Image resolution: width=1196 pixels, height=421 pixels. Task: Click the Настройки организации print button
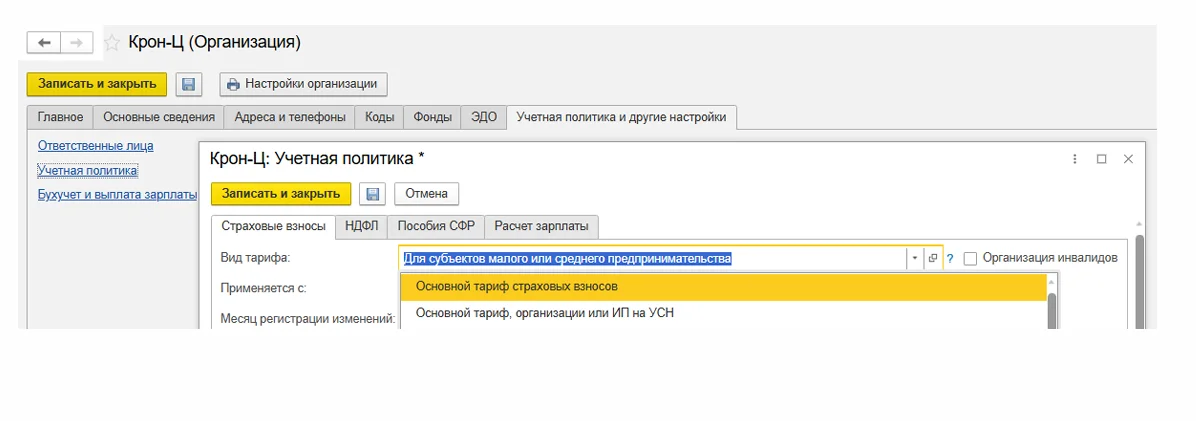pyautogui.click(x=303, y=84)
